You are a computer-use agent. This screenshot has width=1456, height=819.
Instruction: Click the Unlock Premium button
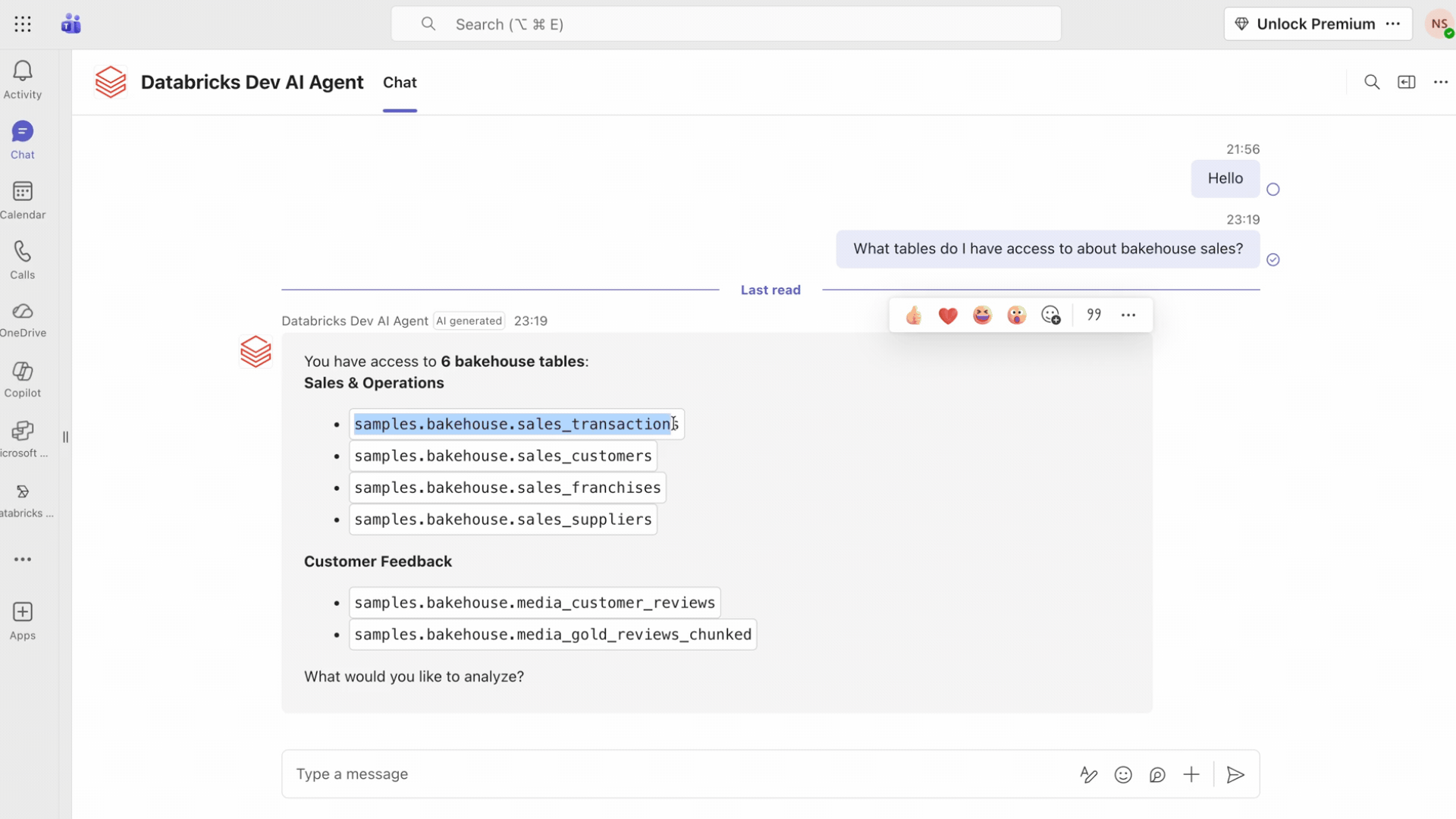pos(1306,24)
